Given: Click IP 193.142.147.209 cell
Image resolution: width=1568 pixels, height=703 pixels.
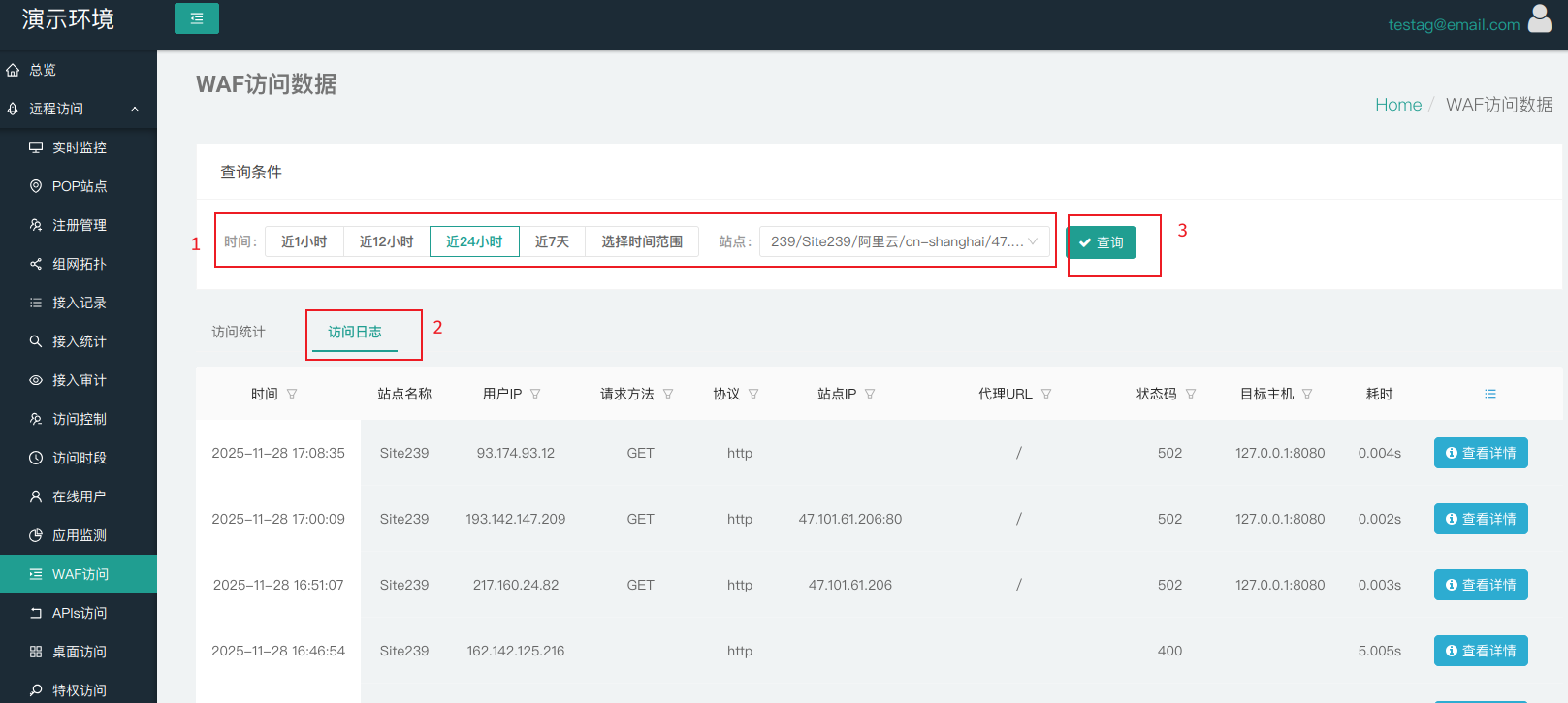Looking at the screenshot, I should [x=516, y=519].
